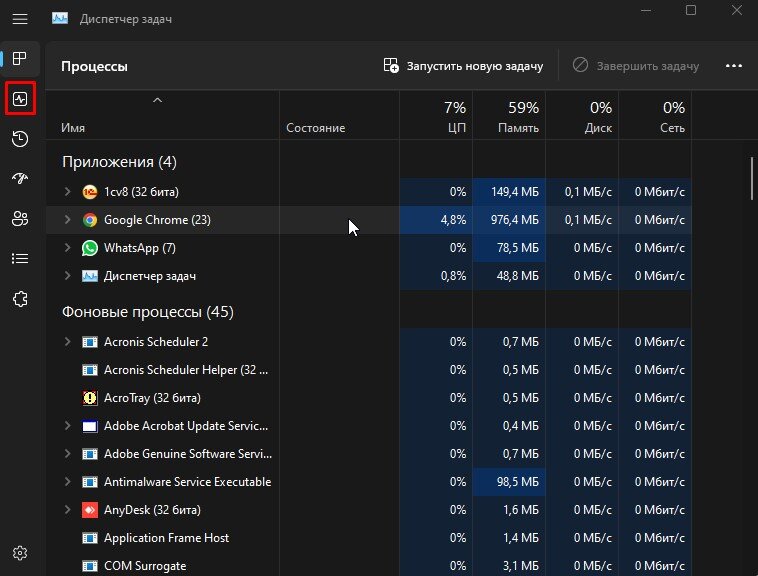
Task: Expand the Диспетчер задач process row
Action: click(x=67, y=276)
